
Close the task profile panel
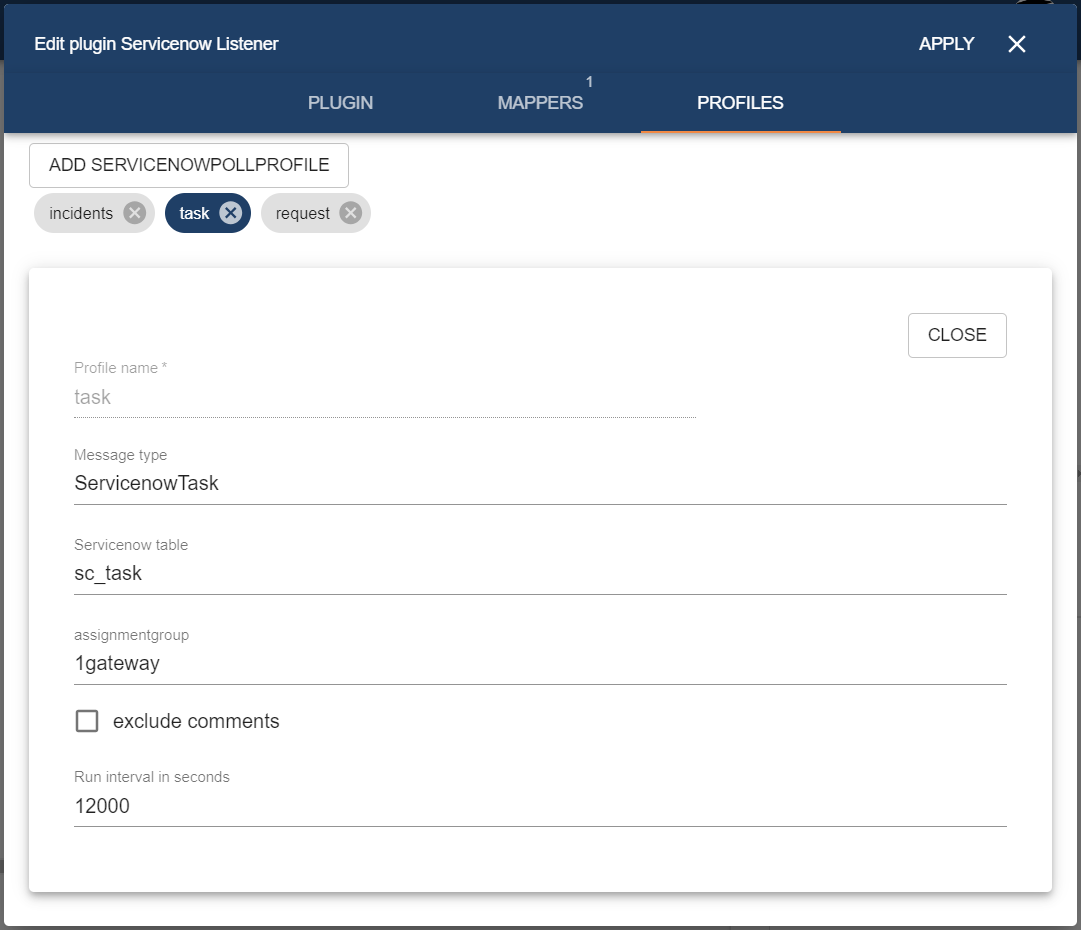point(957,335)
